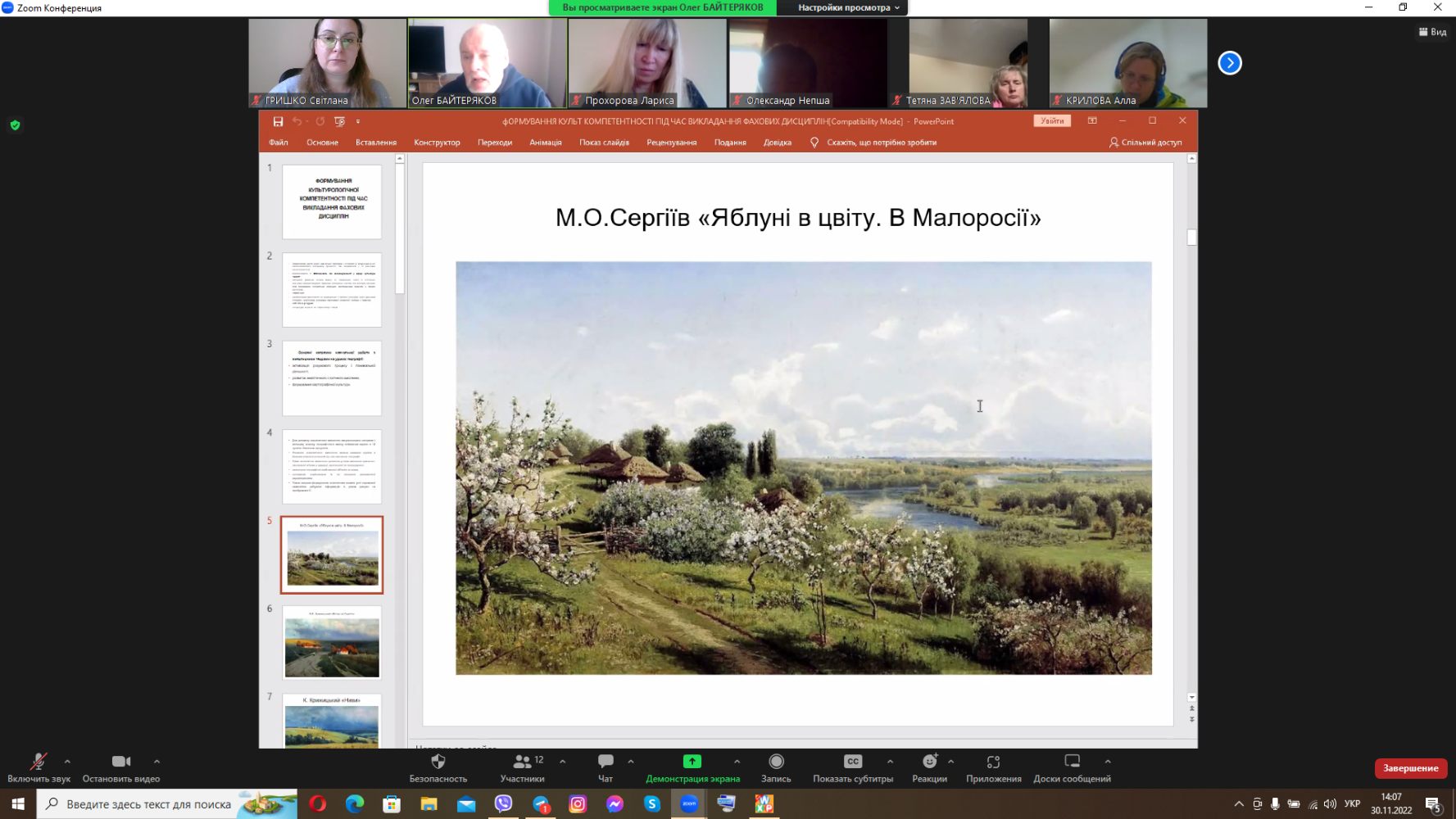Image resolution: width=1456 pixels, height=819 pixels.
Task: Expand audio options arrow next to microphone
Action: tap(67, 762)
